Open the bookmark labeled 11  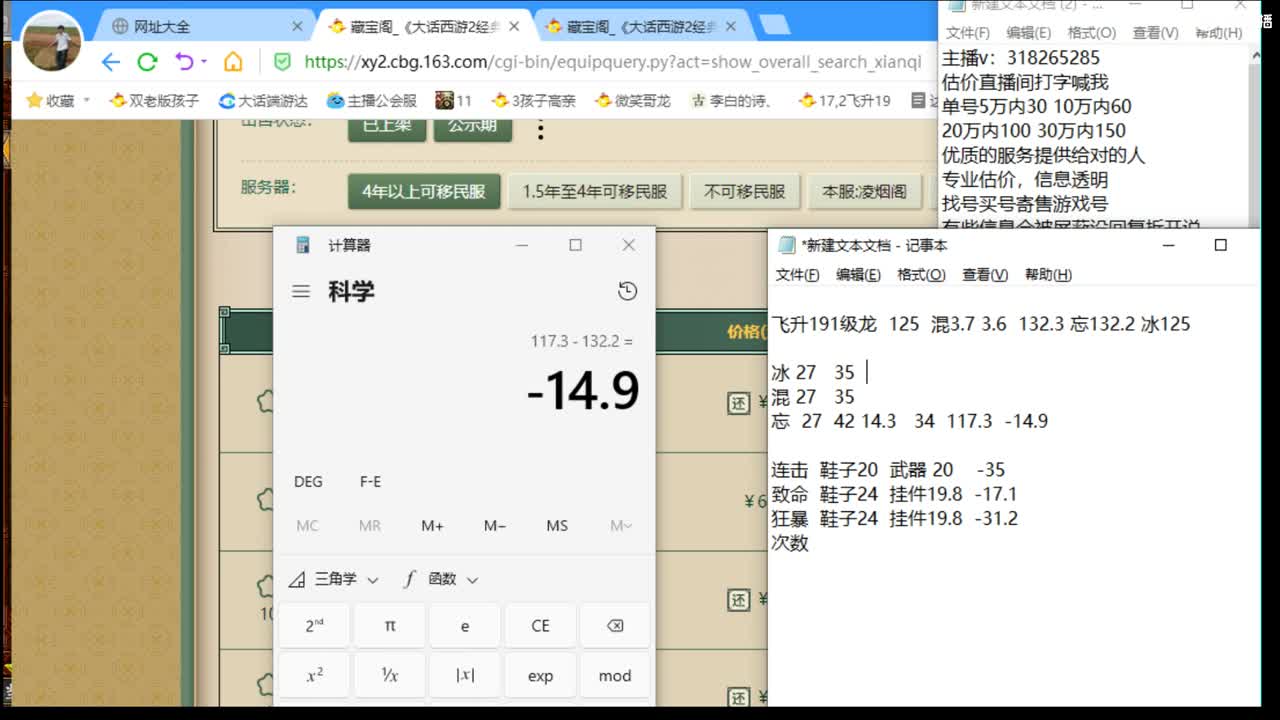[453, 100]
